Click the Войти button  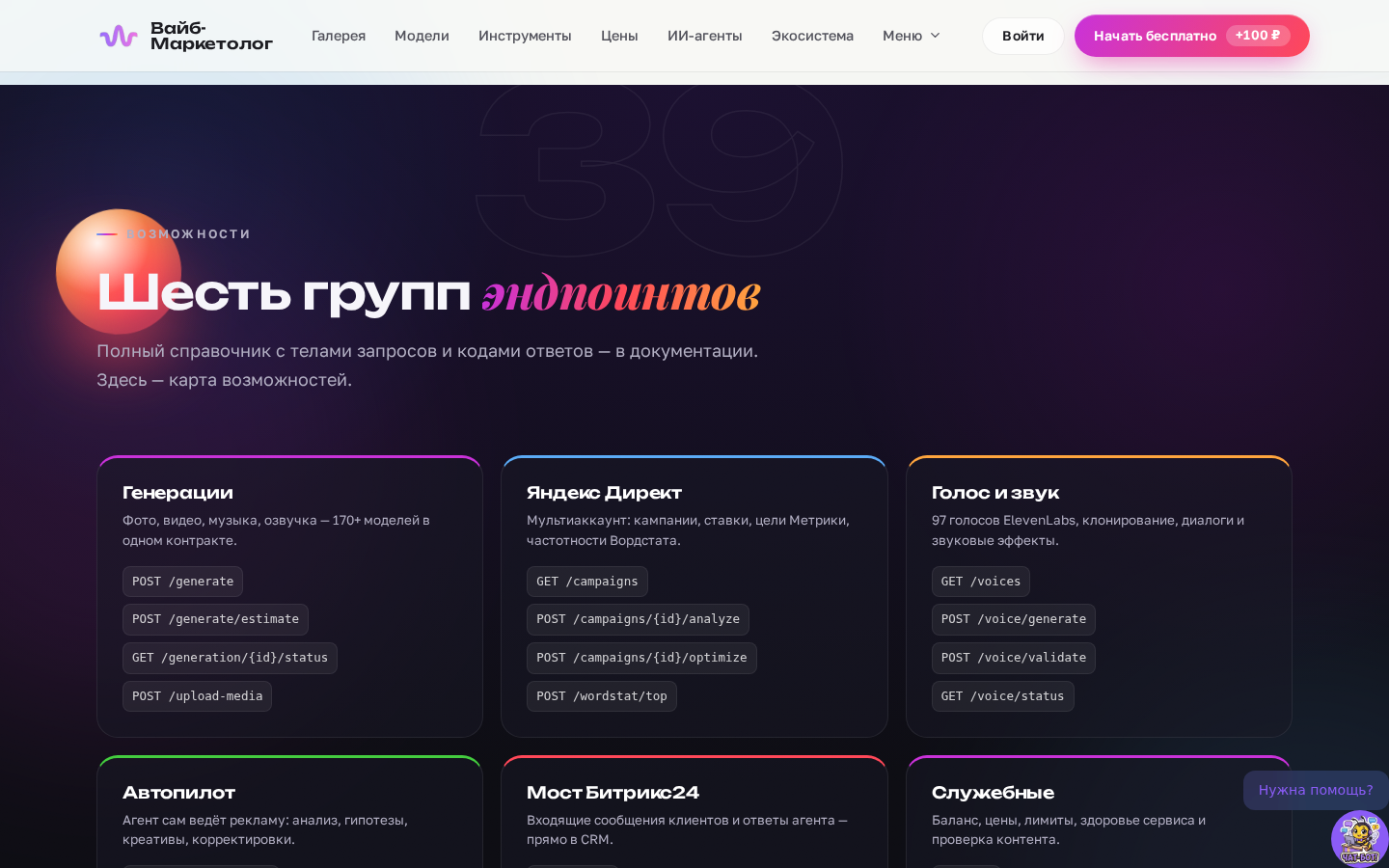pos(1022,36)
